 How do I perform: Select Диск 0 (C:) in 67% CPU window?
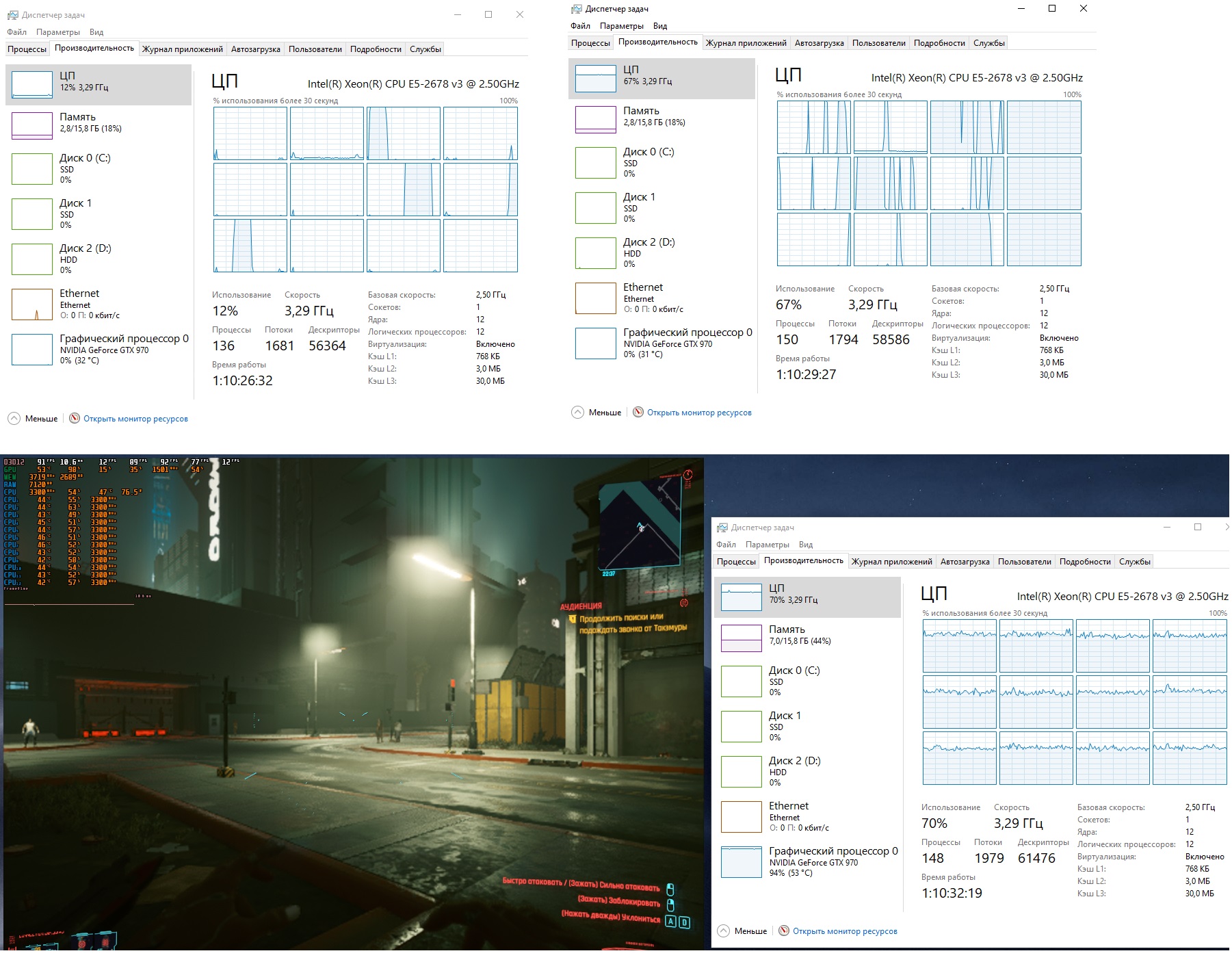pos(662,163)
